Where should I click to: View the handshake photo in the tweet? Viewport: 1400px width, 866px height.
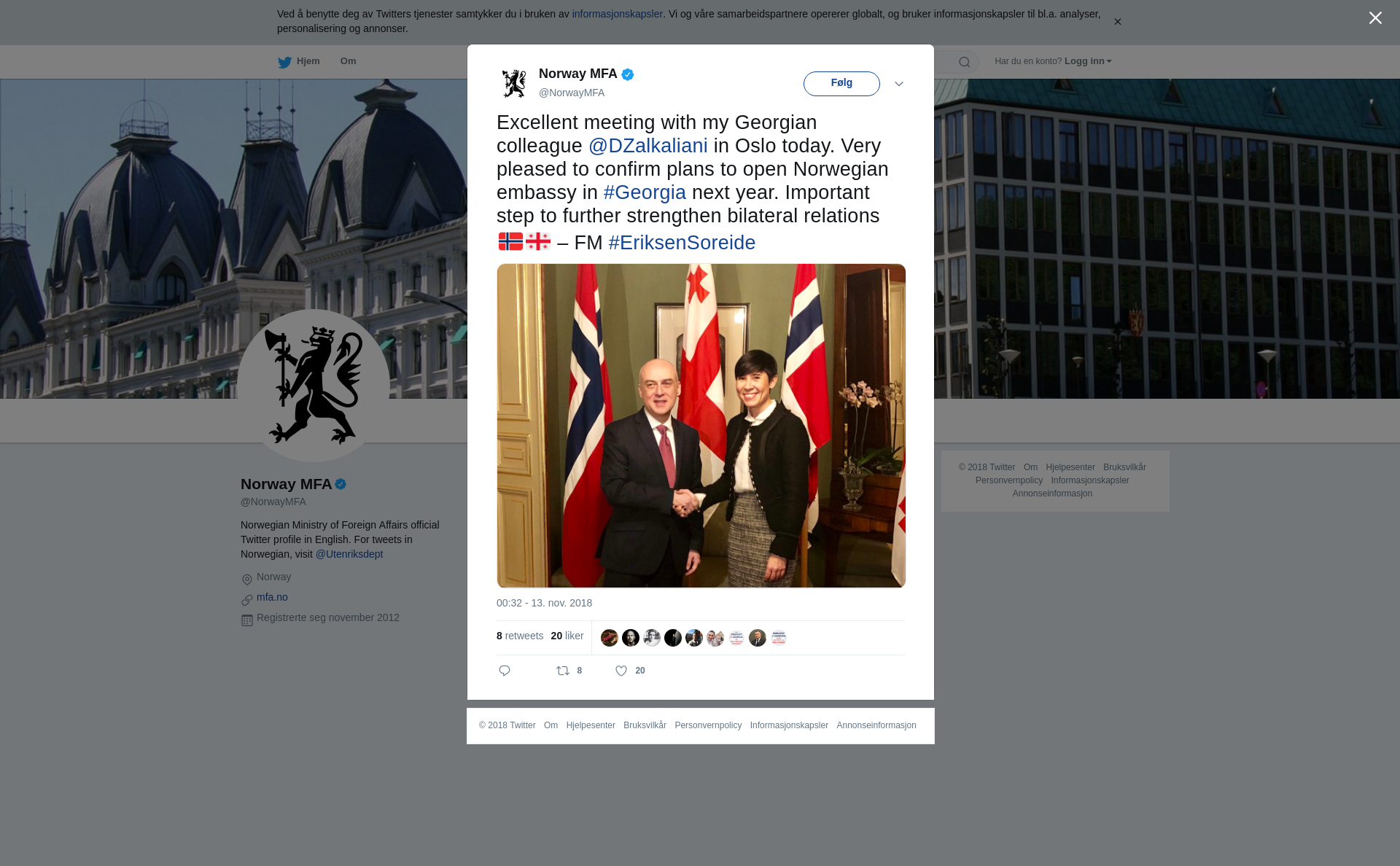tap(701, 426)
